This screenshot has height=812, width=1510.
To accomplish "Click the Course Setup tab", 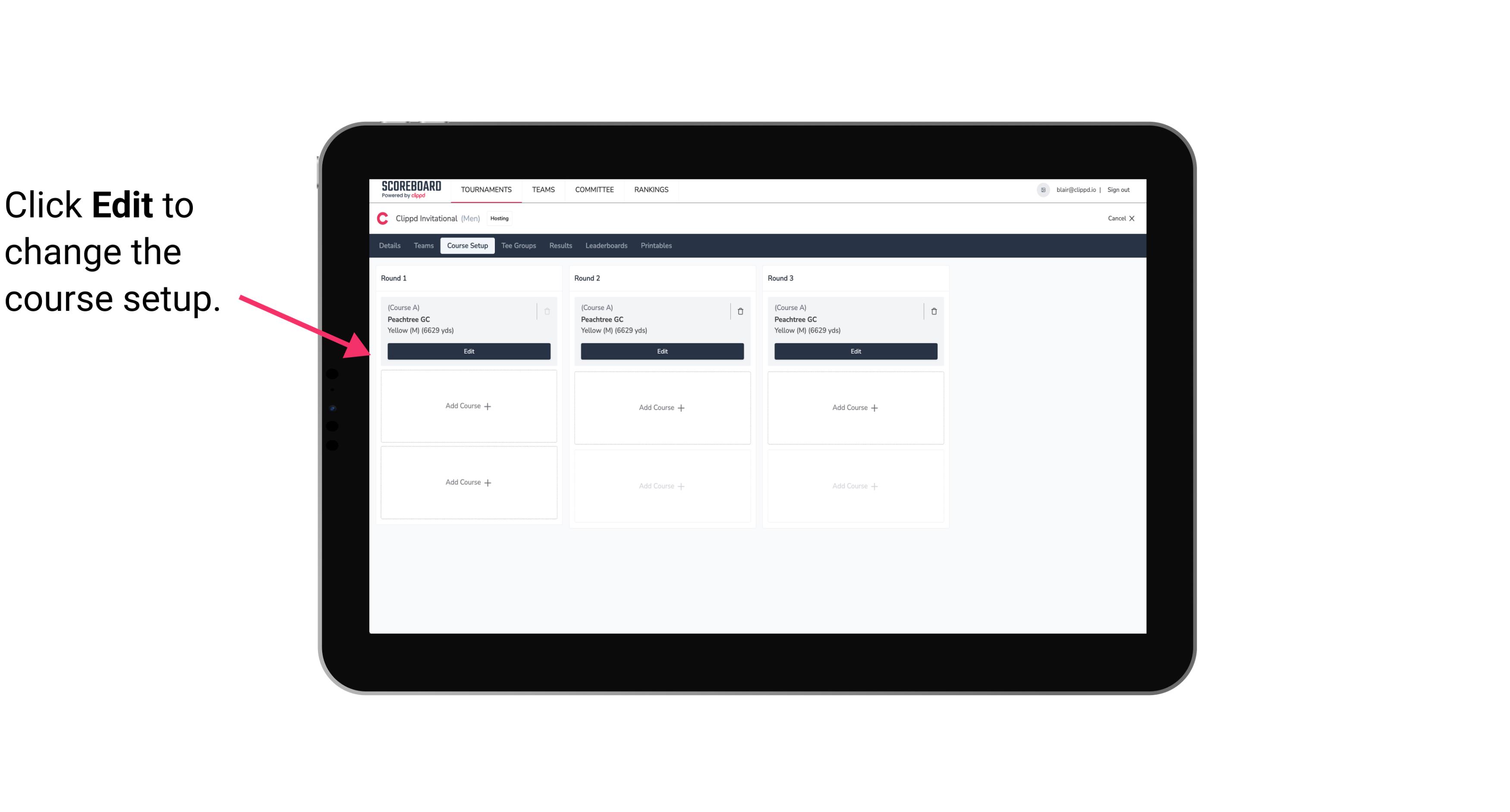I will tap(467, 245).
